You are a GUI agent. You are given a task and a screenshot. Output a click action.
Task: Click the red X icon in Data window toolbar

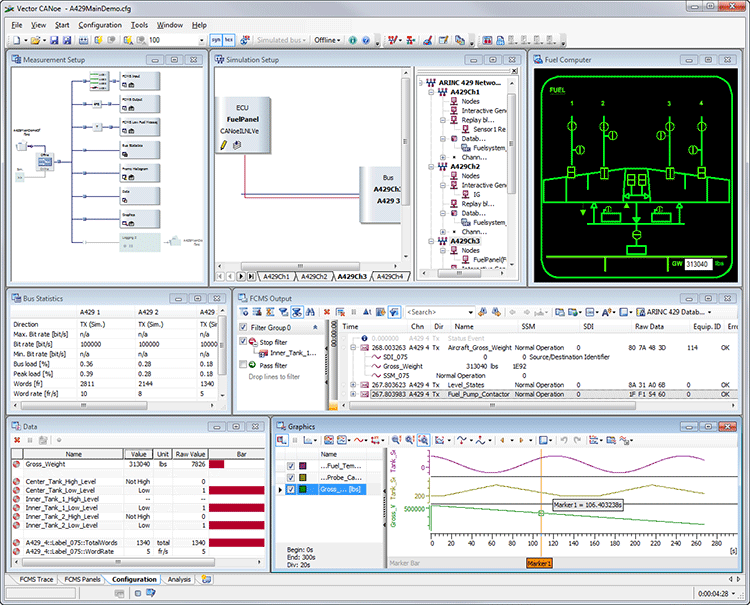point(15,439)
